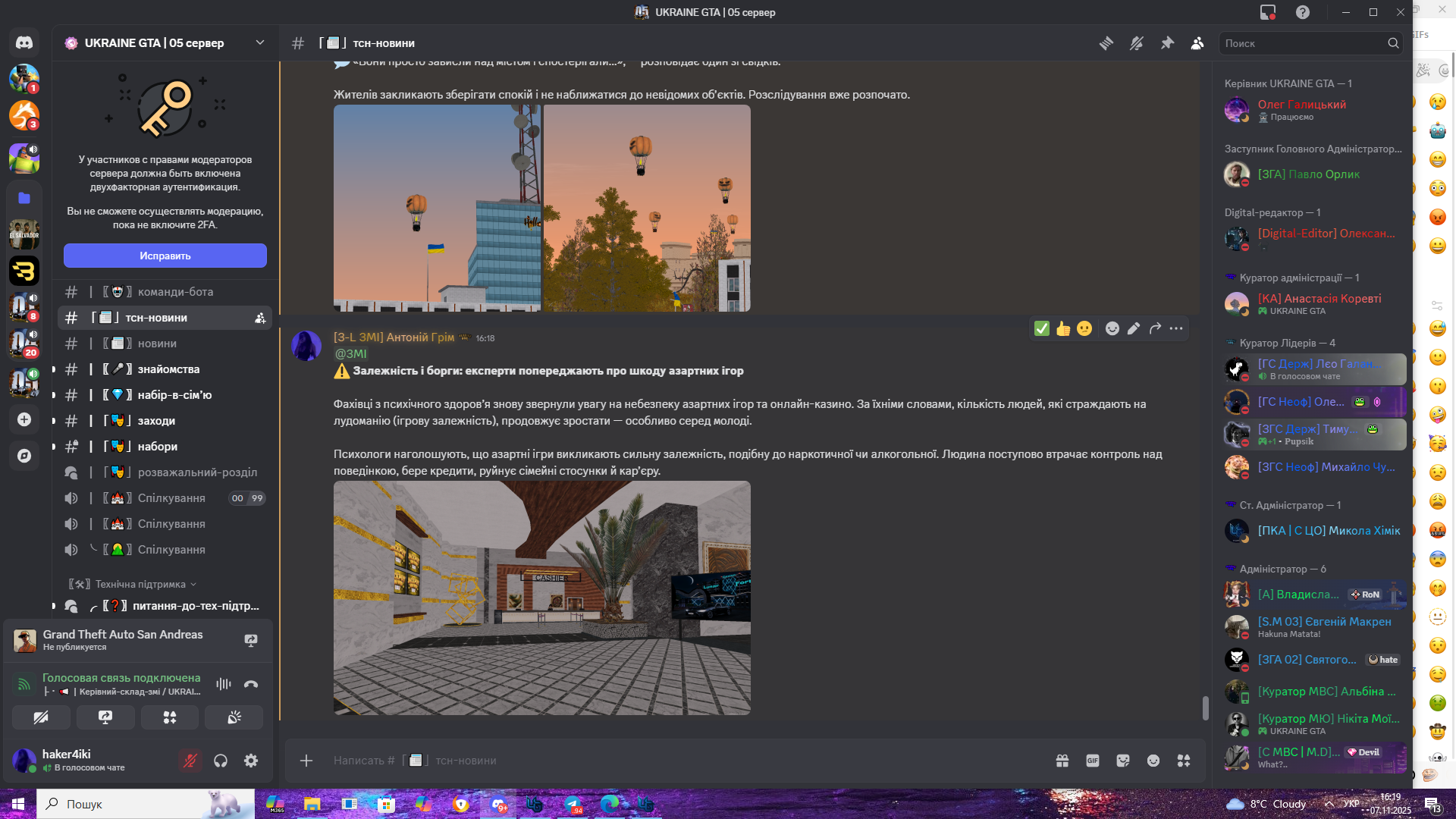This screenshot has width=1456, height=819.
Task: Open attachment plus menu in message box
Action: (306, 761)
